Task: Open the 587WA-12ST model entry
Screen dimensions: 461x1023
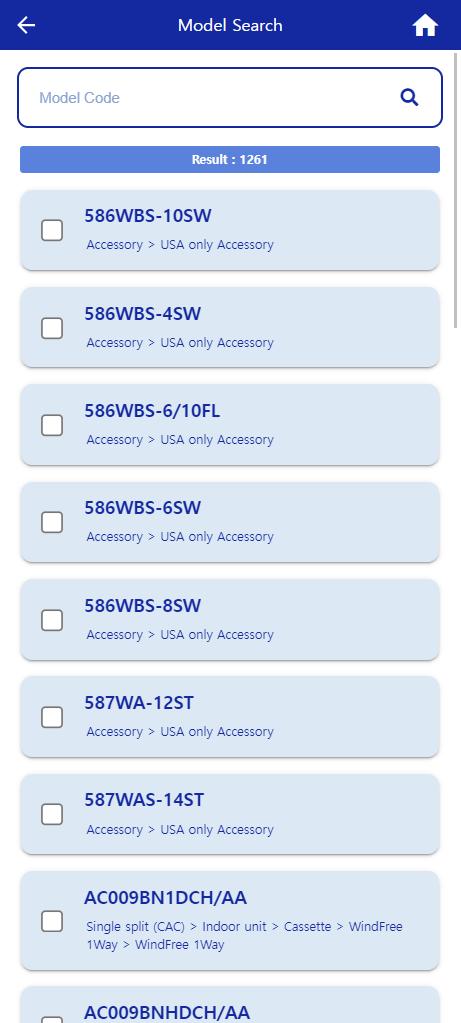Action: [x=139, y=703]
